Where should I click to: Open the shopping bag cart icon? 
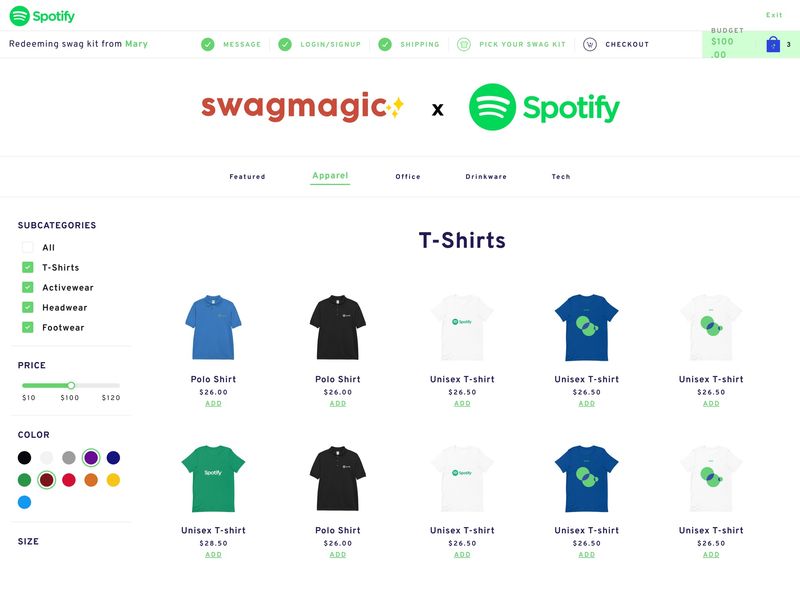[773, 44]
